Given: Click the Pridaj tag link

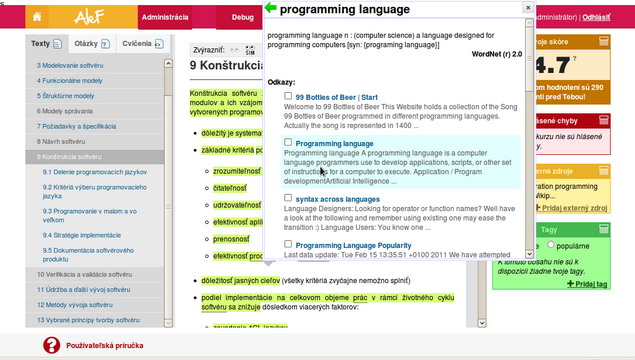Looking at the screenshot, I should [x=587, y=284].
